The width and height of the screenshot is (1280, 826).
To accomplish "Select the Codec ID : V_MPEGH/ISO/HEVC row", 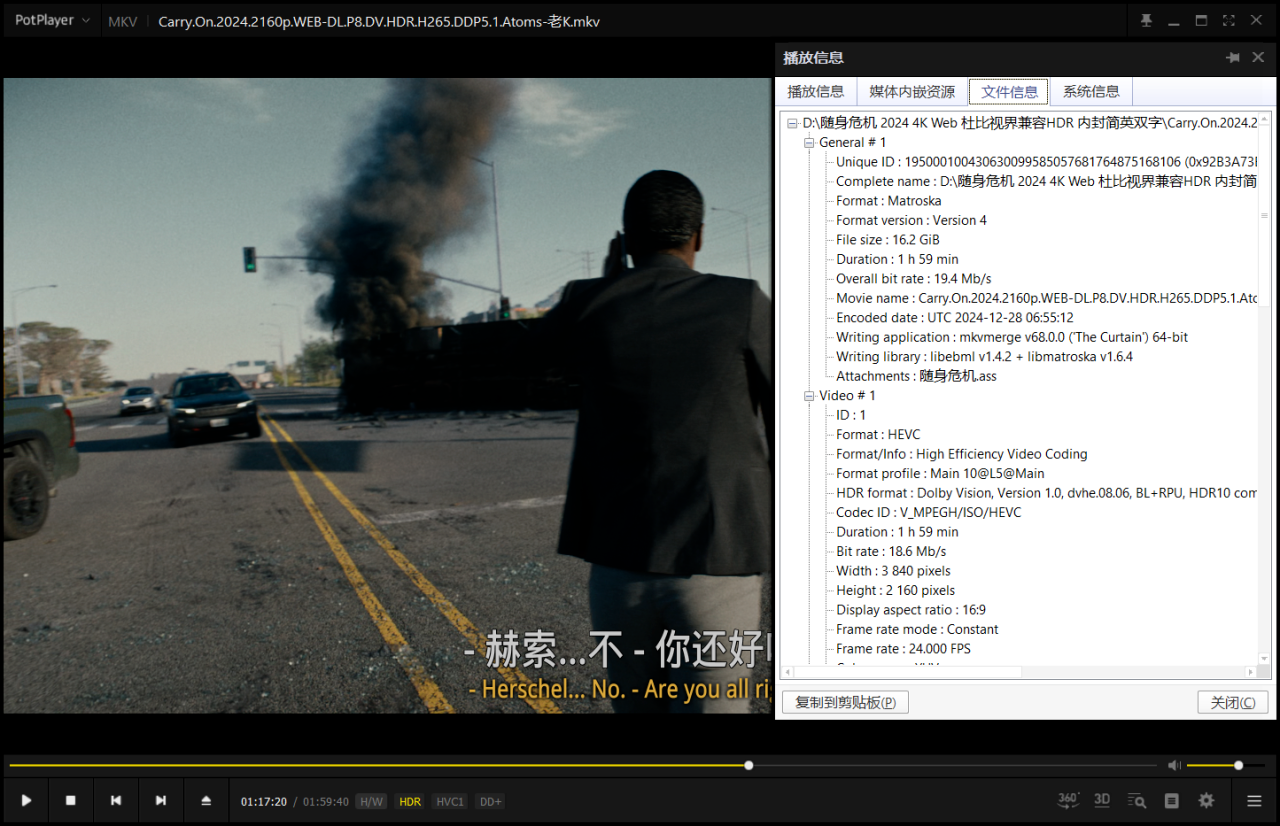I will coord(929,513).
